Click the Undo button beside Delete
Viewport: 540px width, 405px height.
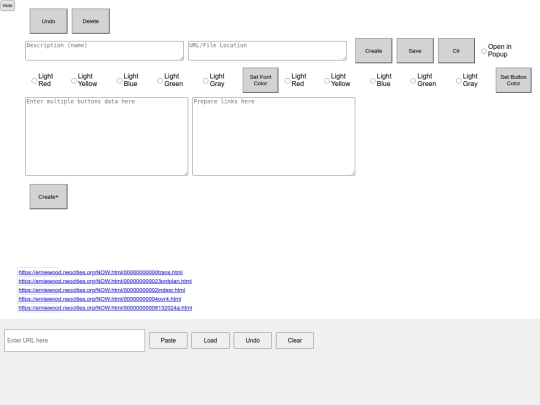point(49,21)
